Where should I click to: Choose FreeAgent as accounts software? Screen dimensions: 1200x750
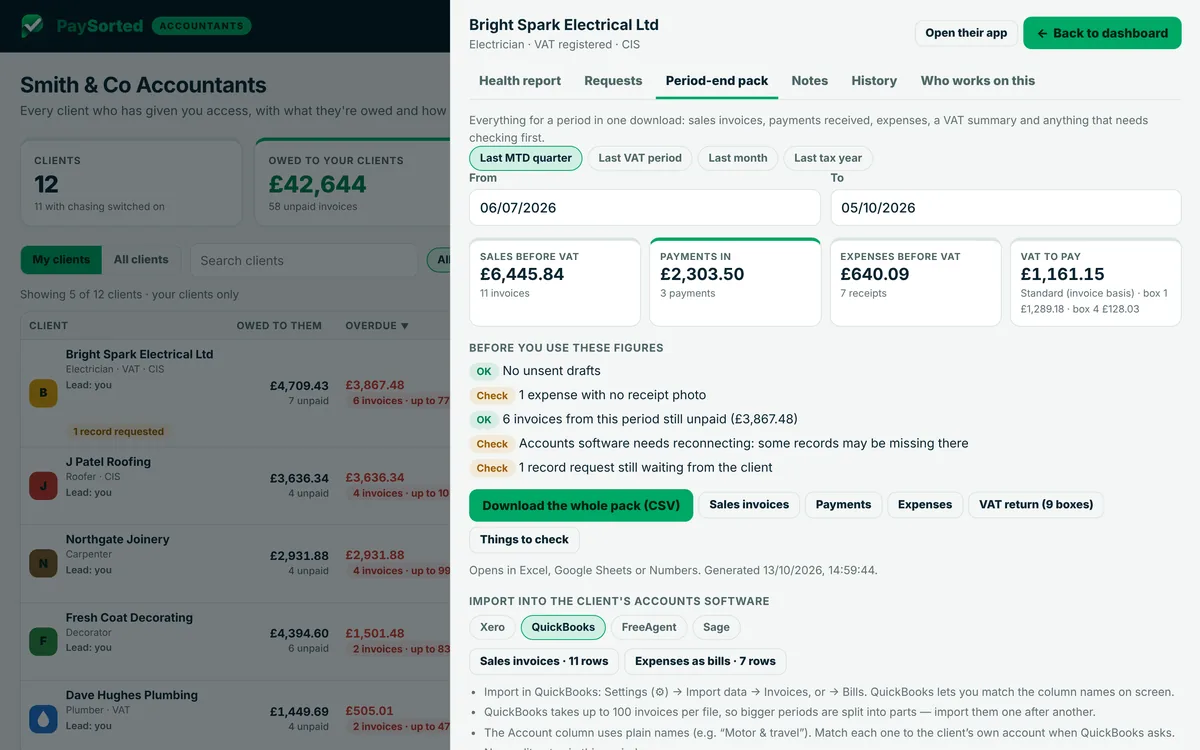coord(649,628)
